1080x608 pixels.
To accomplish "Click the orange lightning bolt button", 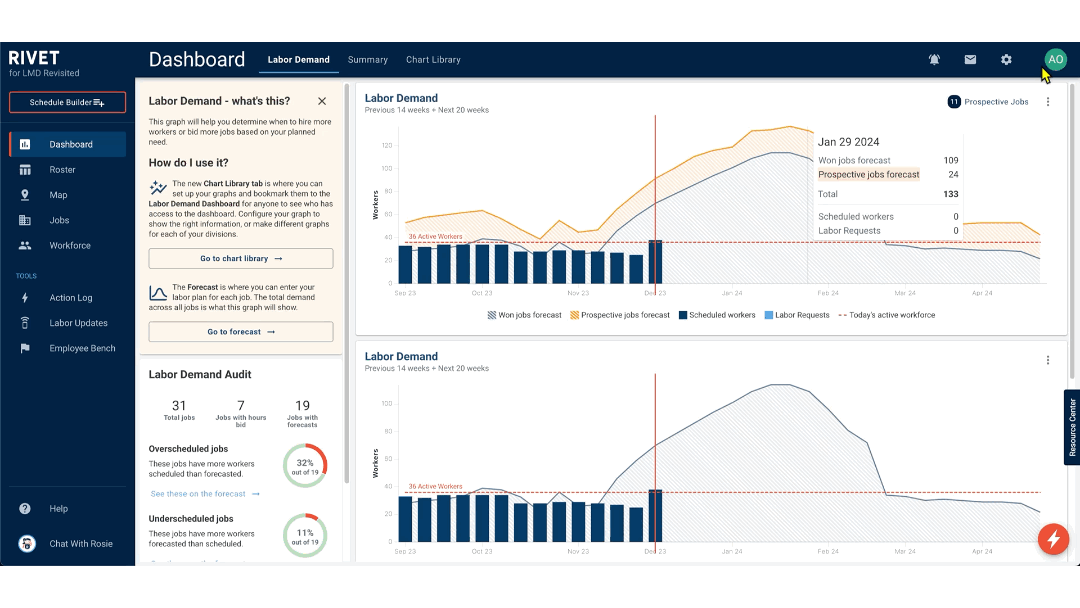I will [1051, 540].
